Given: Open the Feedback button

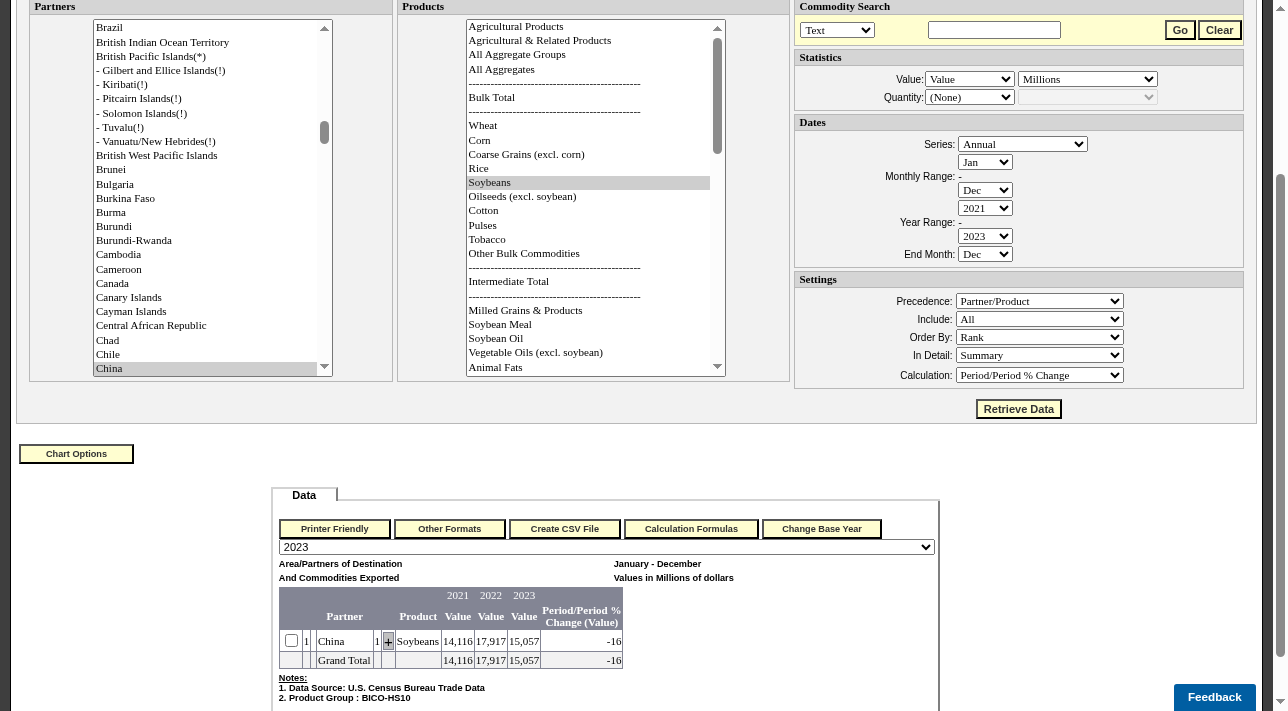Looking at the screenshot, I should (x=1214, y=697).
